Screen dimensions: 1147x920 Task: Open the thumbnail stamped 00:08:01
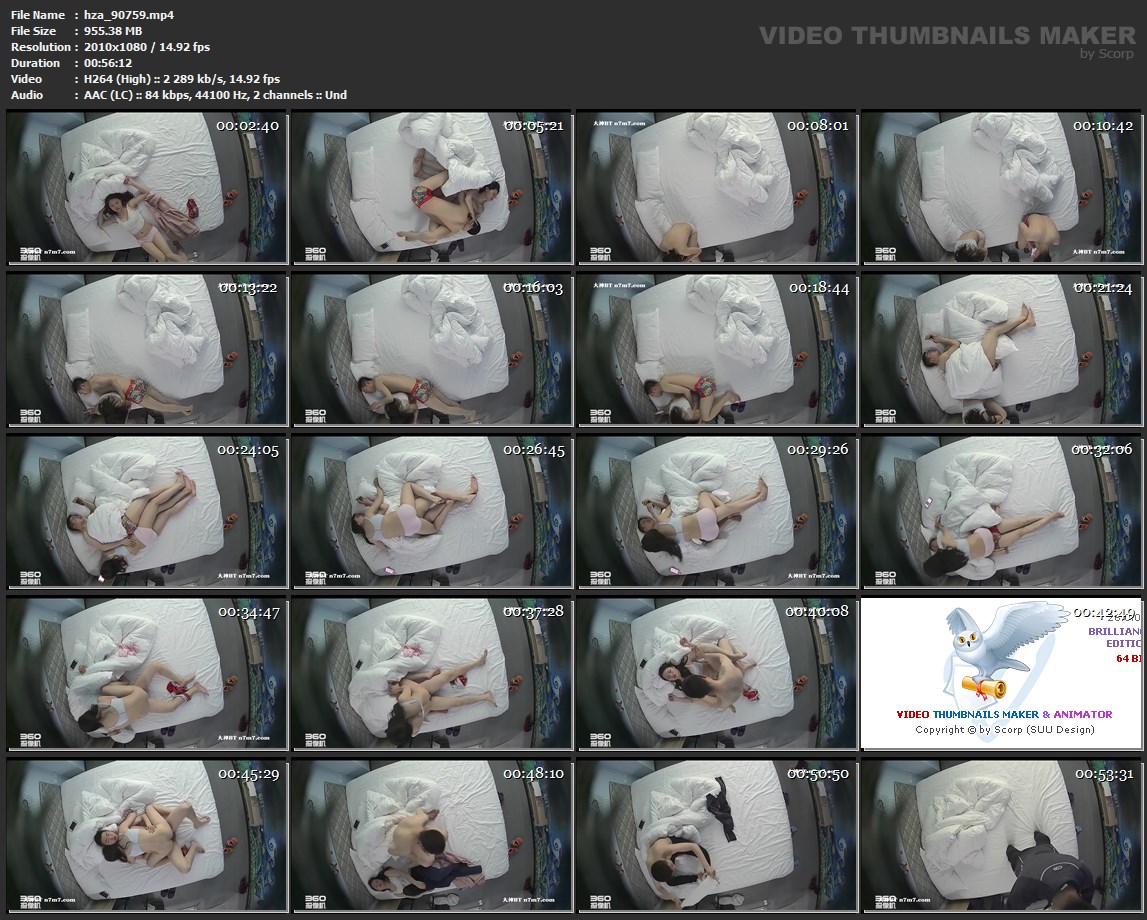716,187
